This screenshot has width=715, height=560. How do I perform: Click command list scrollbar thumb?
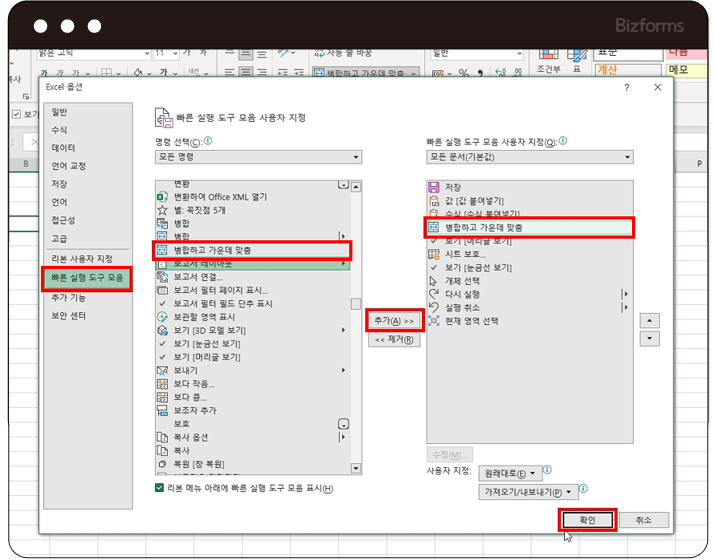click(x=356, y=304)
